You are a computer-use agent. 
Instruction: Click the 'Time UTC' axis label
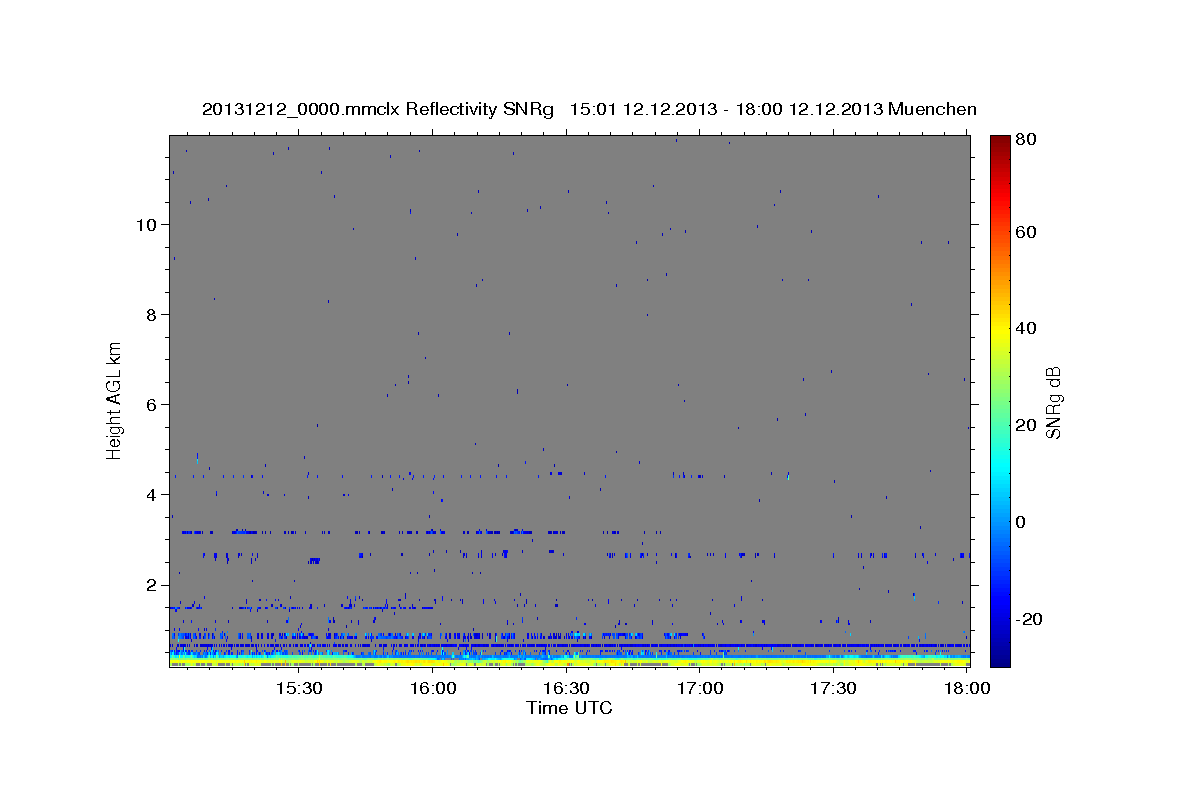coord(569,708)
